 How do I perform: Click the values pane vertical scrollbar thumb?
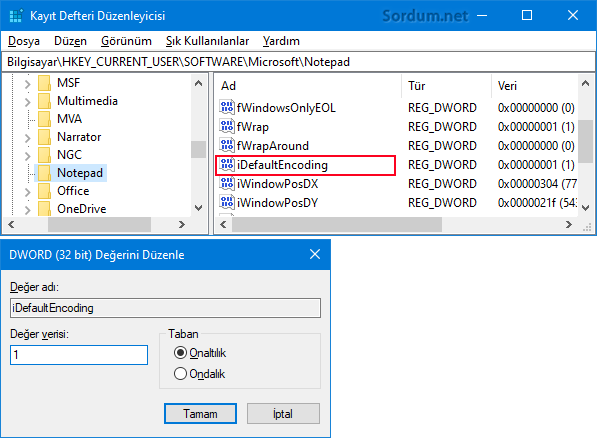[586, 141]
